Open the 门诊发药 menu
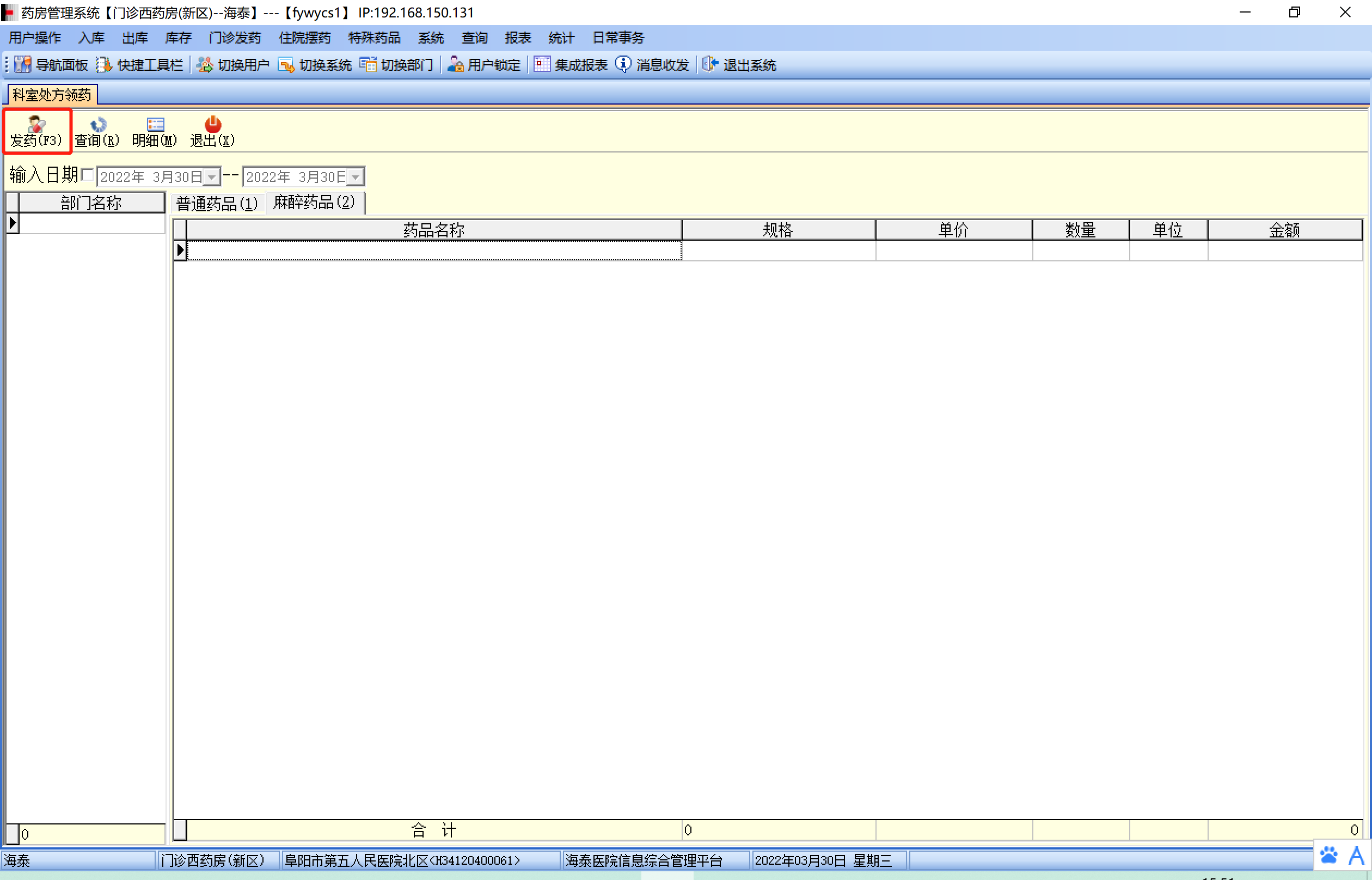1372x880 pixels. tap(234, 38)
